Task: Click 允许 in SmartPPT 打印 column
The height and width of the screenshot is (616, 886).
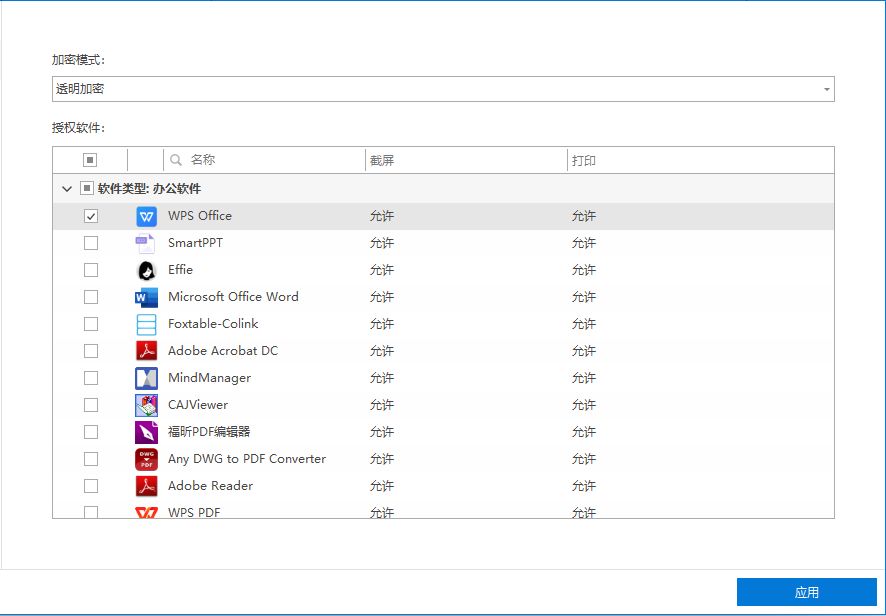Action: [584, 243]
